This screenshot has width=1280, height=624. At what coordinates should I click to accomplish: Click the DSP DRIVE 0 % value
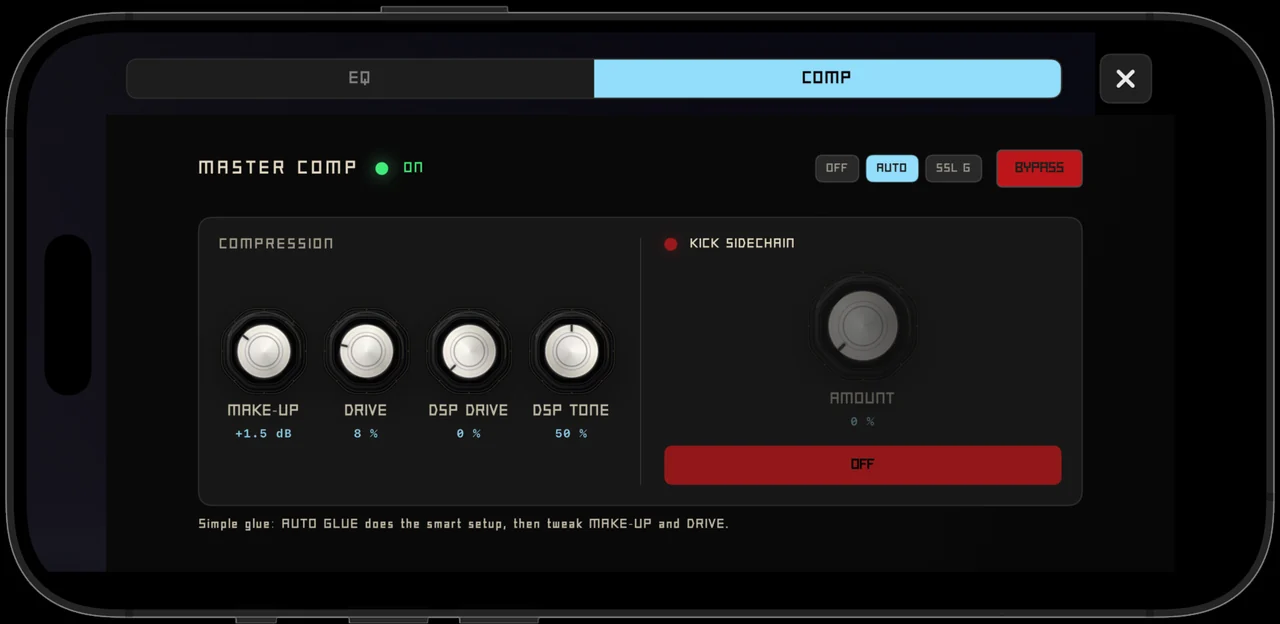pyautogui.click(x=468, y=434)
